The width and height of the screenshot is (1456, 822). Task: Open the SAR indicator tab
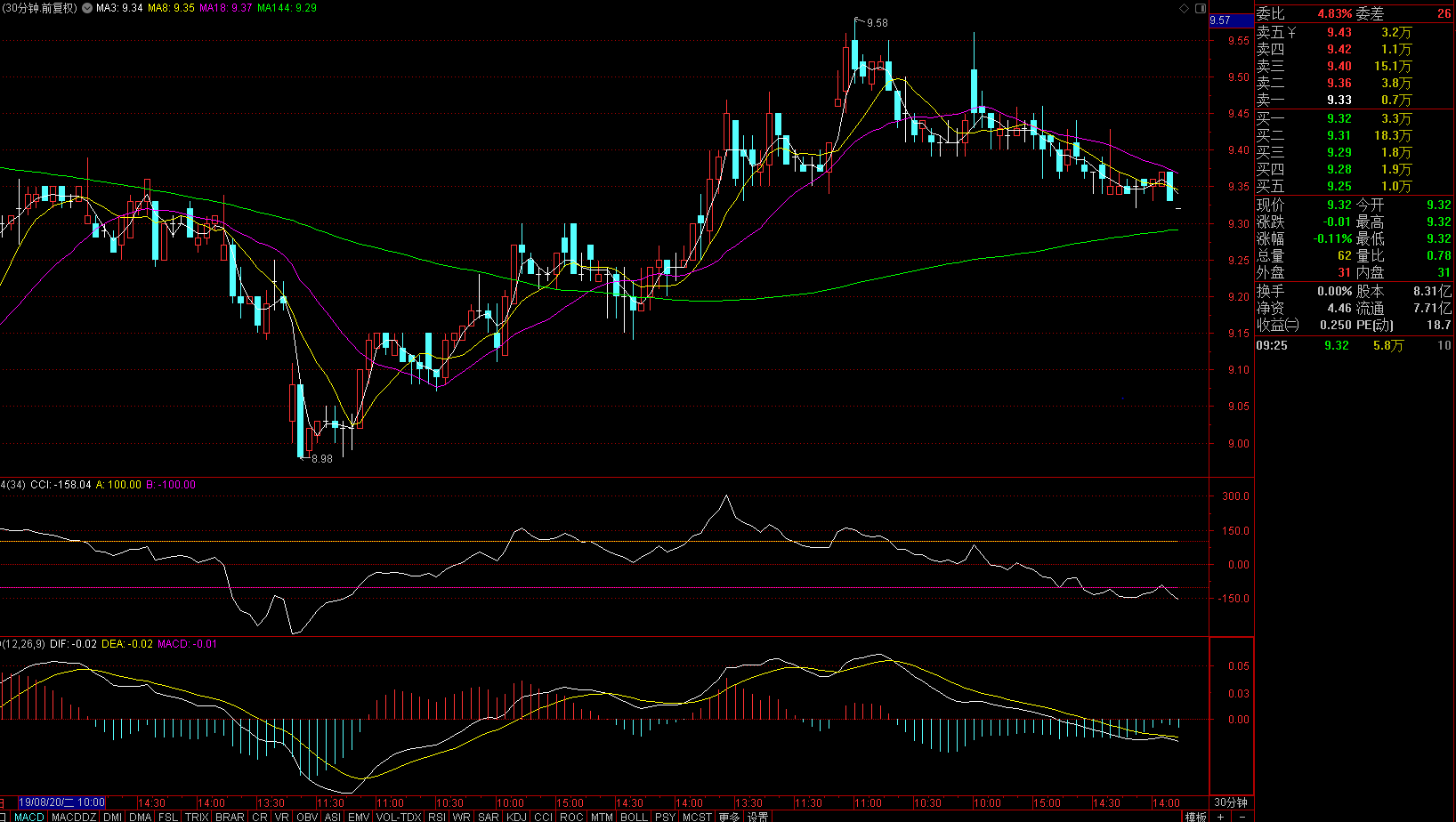[x=489, y=817]
